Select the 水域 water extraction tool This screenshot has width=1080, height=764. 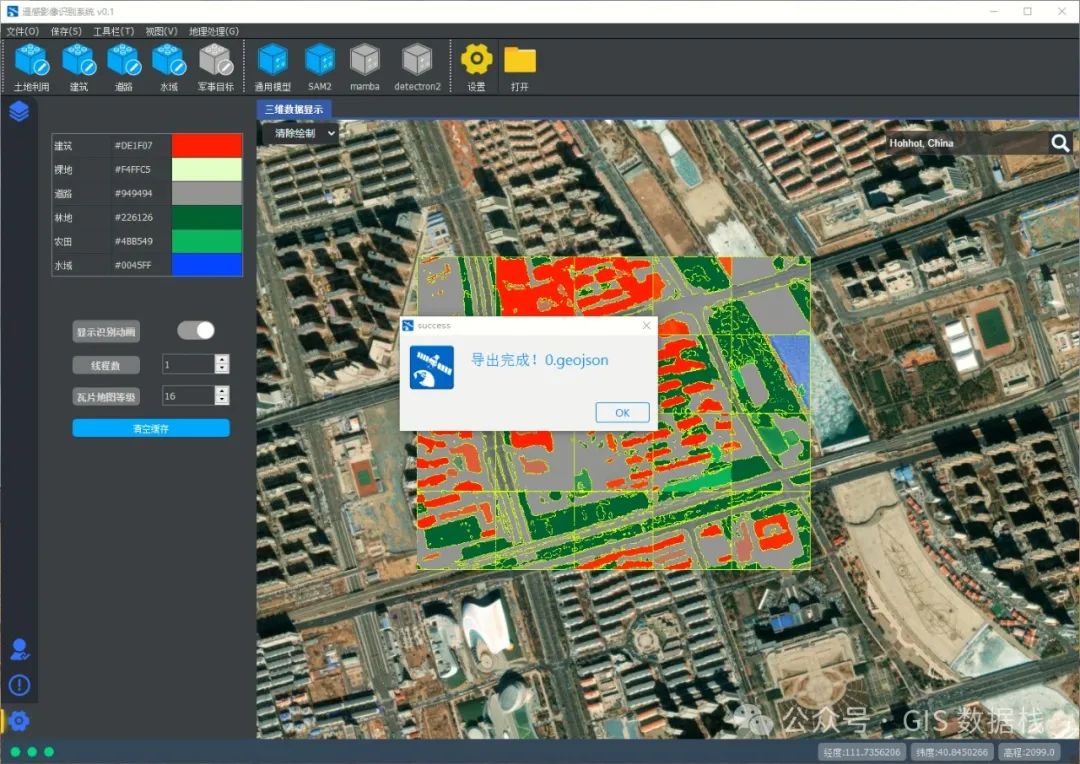(x=169, y=67)
